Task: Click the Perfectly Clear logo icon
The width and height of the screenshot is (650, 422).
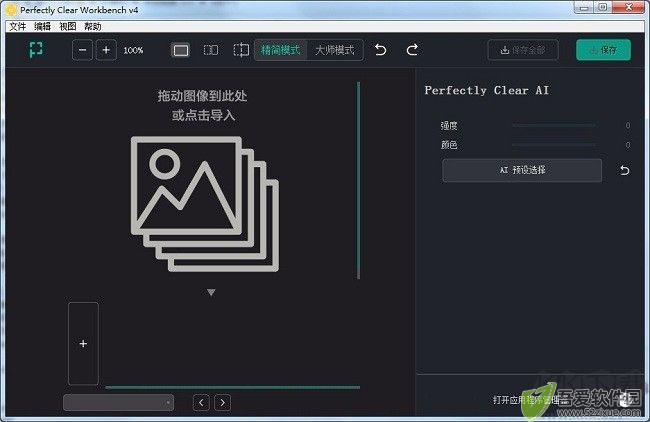Action: point(36,50)
